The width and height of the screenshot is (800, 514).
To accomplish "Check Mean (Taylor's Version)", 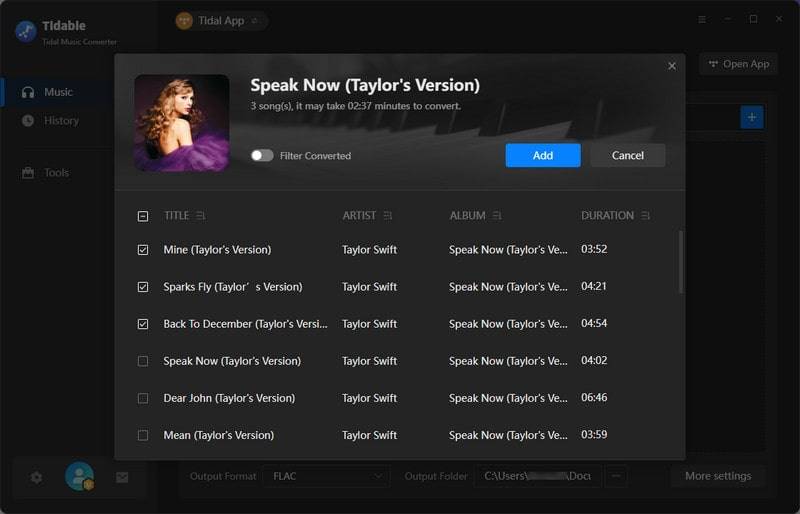I will click(x=143, y=435).
